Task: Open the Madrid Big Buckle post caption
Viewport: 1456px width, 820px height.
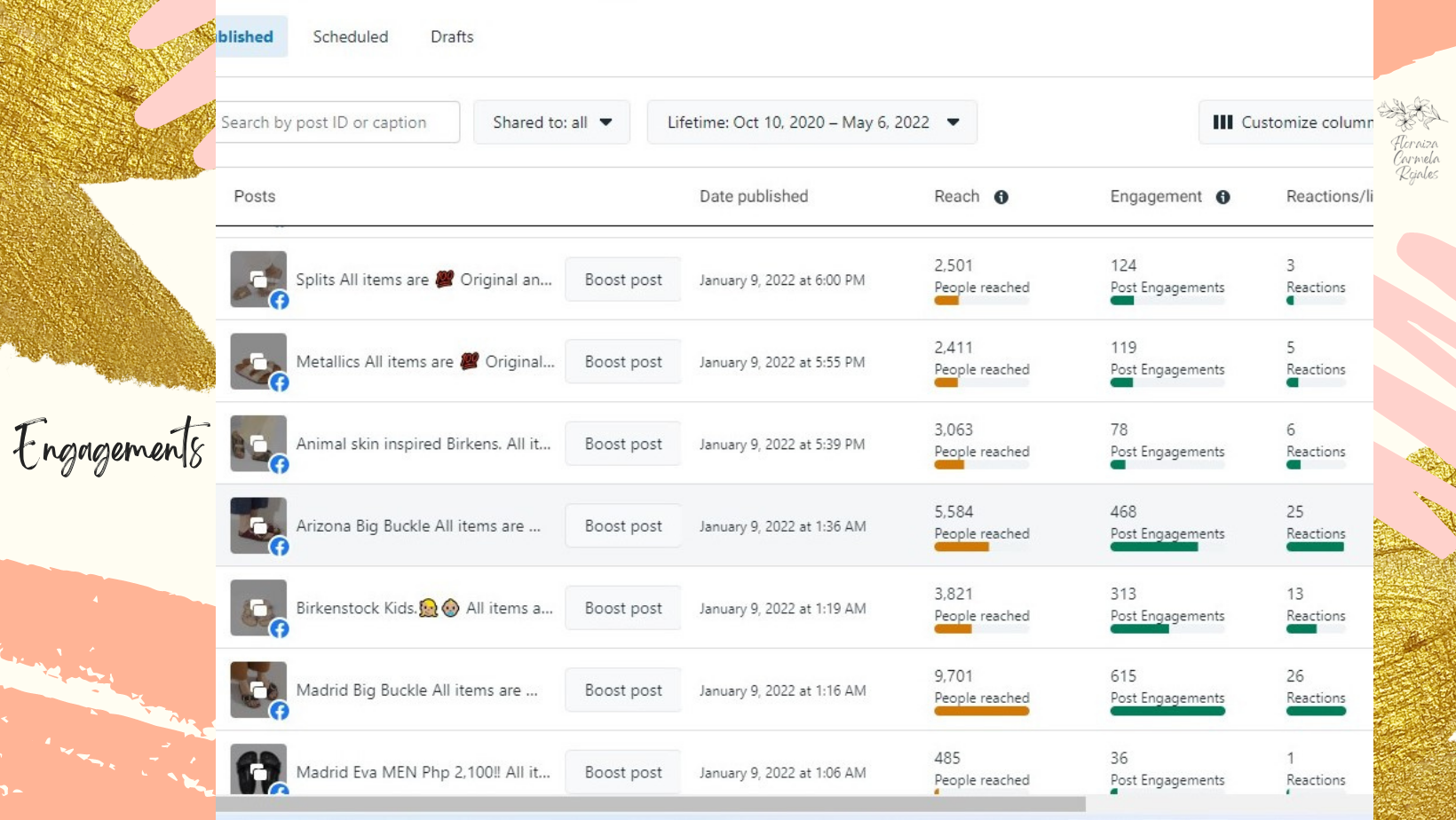Action: 416,690
